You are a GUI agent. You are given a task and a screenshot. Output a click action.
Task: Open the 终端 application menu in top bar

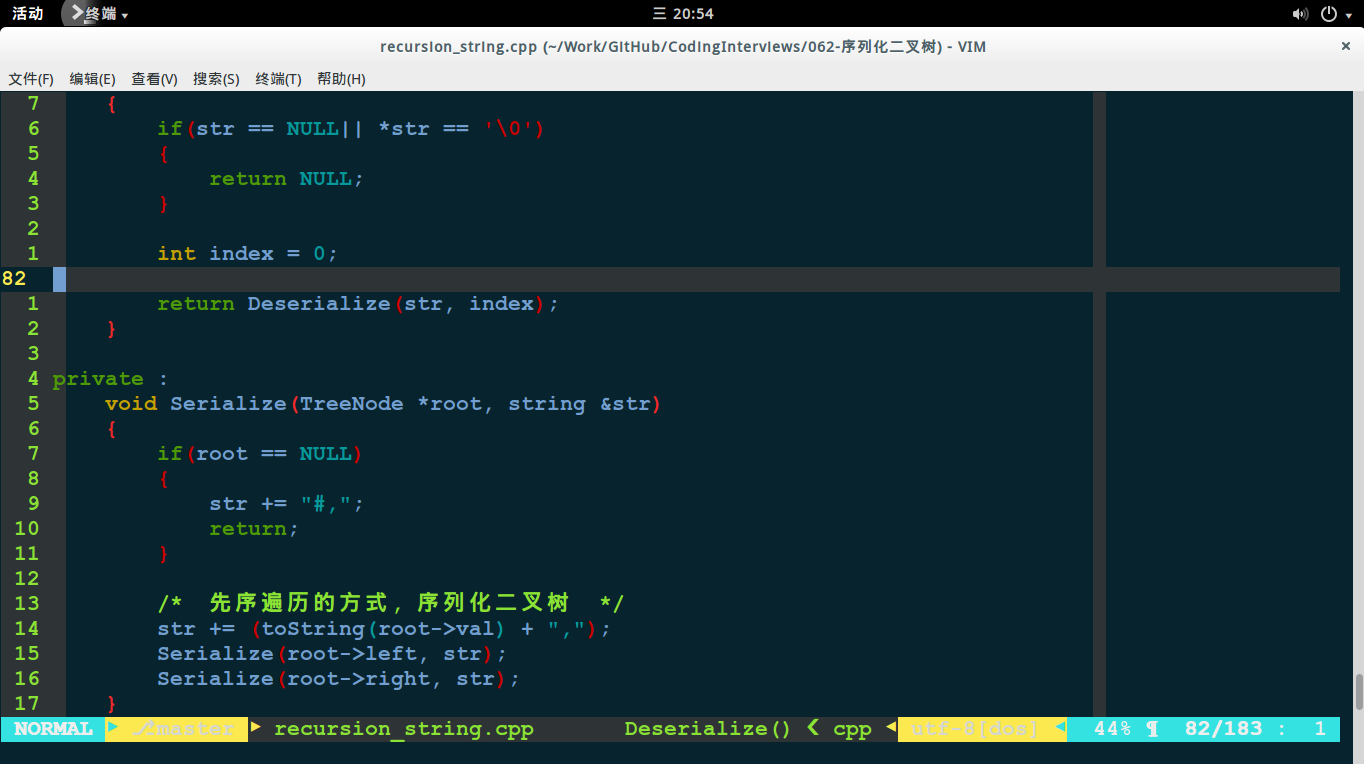106,14
